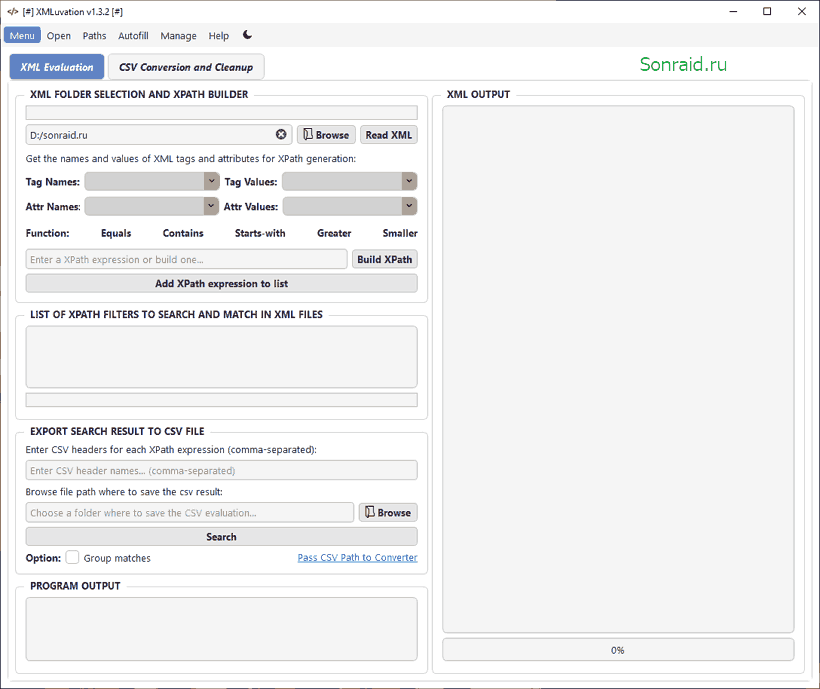Close the XMLuvation window
820x689 pixels.
coord(801,12)
